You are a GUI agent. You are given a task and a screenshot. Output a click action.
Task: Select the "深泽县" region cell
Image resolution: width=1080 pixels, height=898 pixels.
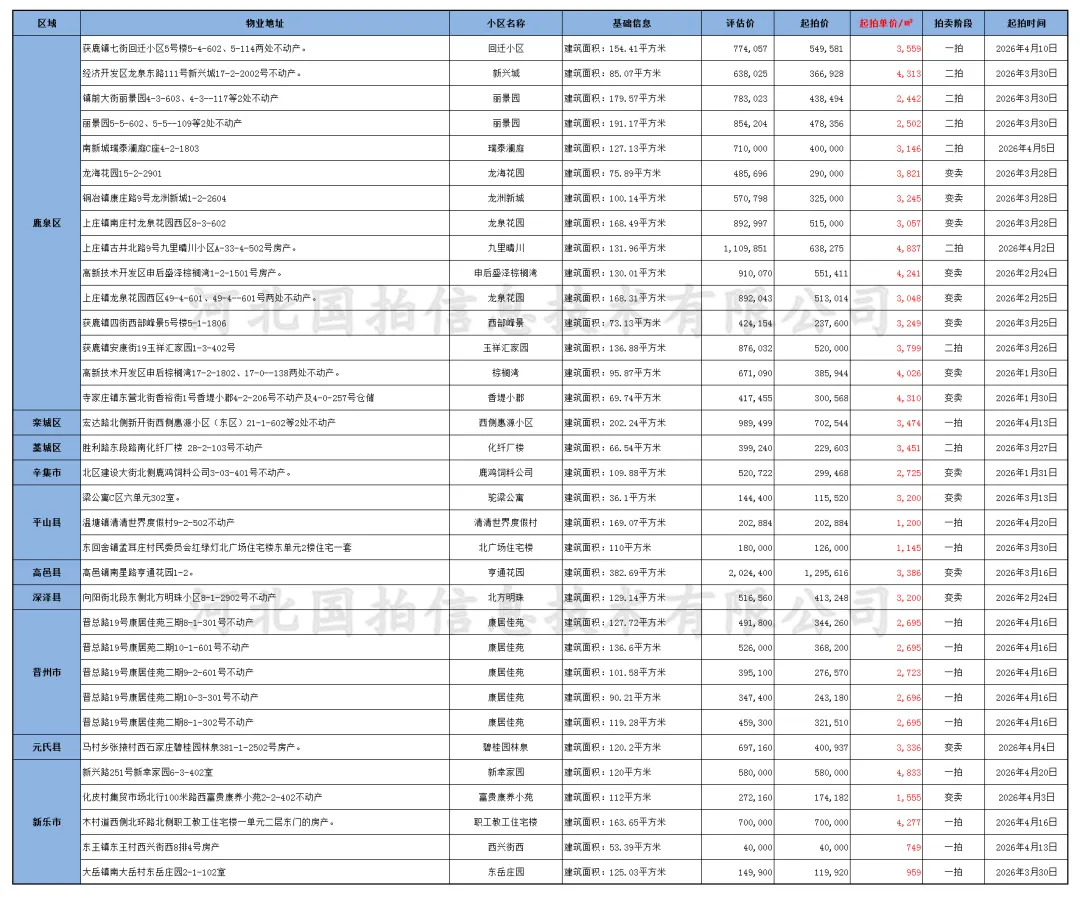(47, 597)
